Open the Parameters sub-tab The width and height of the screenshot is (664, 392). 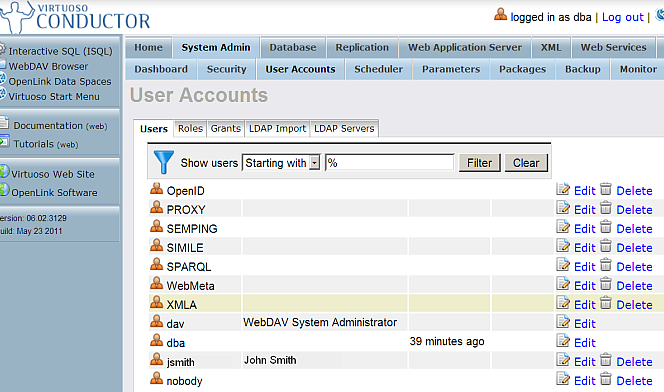point(451,69)
